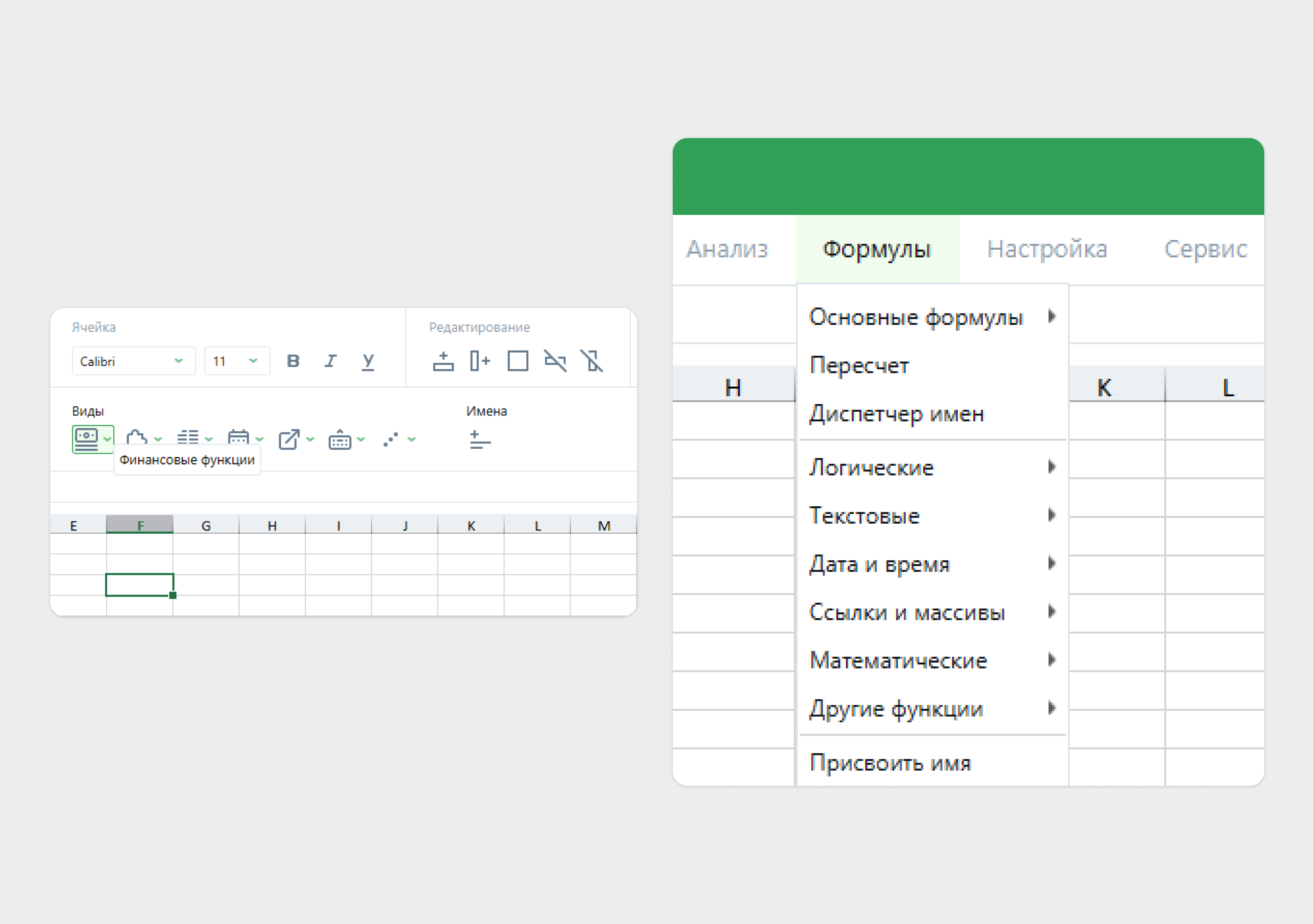Open the Дата и время submenu
Screen dimensions: 1313x924
(x=933, y=564)
